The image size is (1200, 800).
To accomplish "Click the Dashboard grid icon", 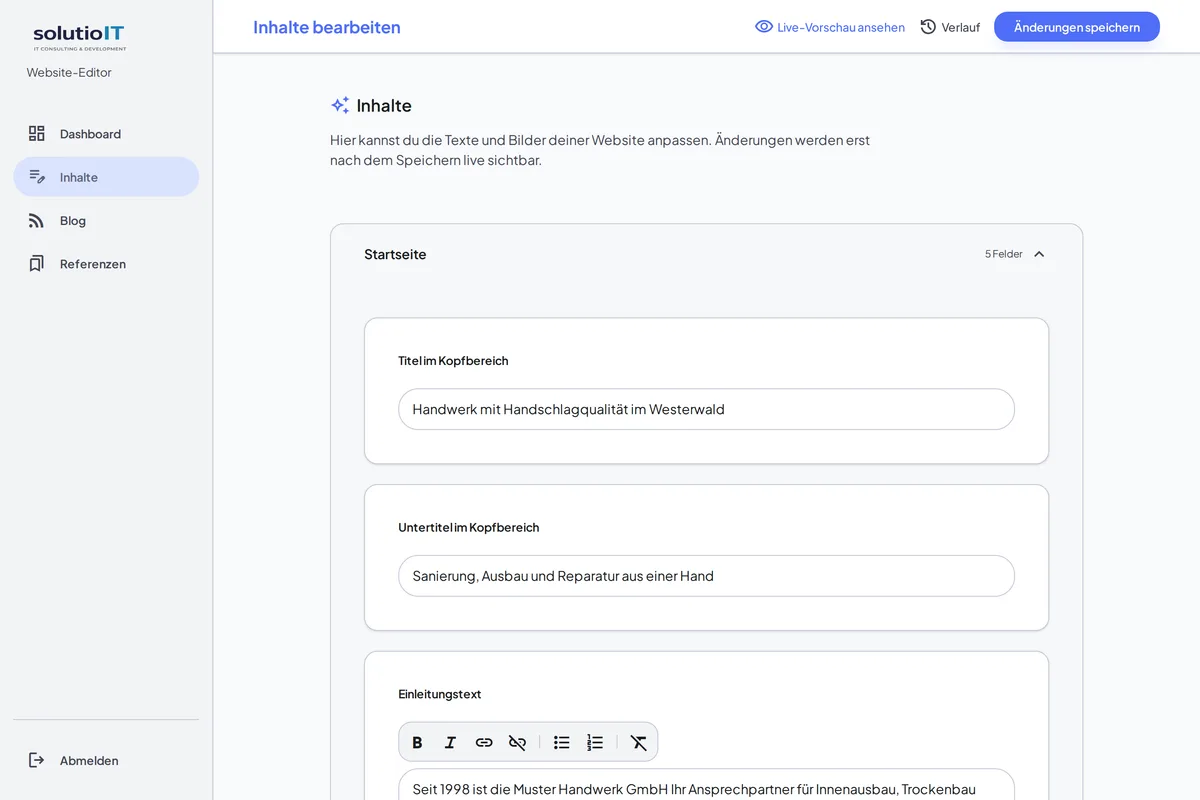I will pos(37,133).
